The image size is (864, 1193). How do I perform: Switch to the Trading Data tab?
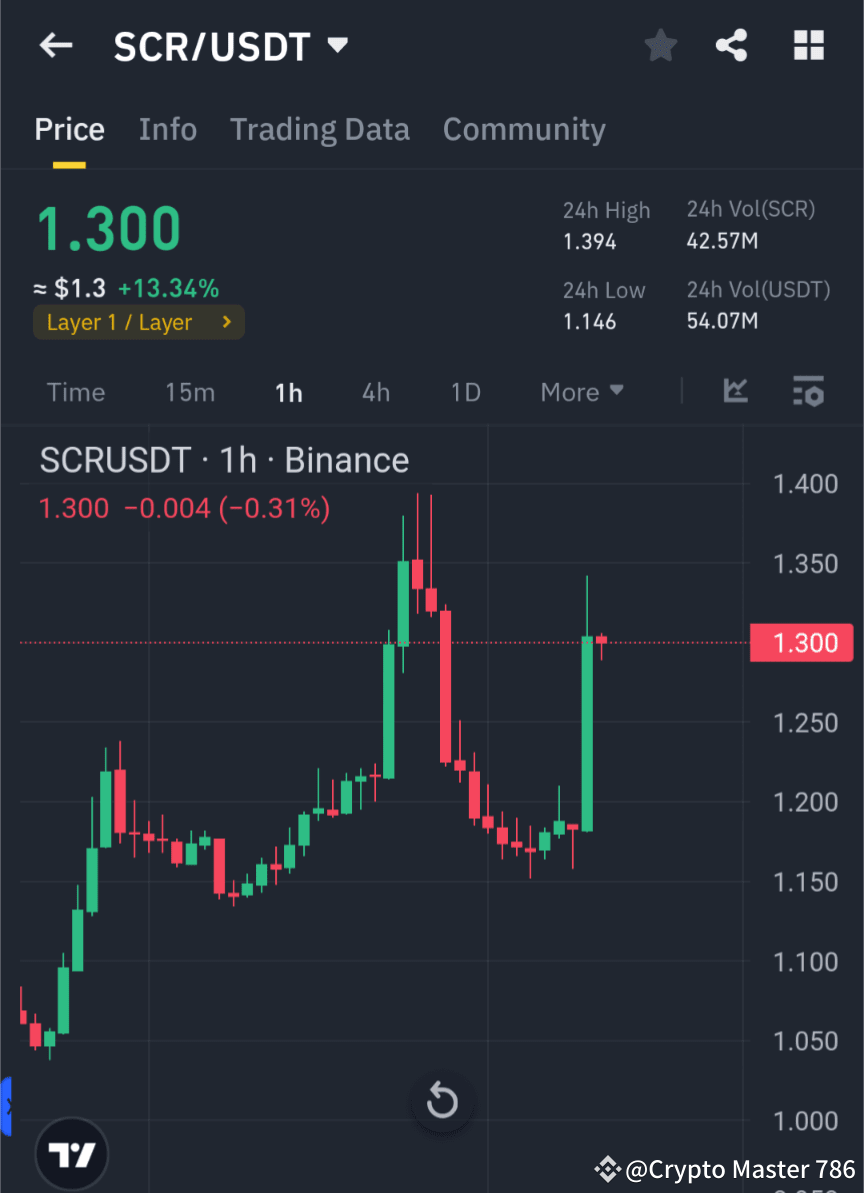[x=319, y=129]
